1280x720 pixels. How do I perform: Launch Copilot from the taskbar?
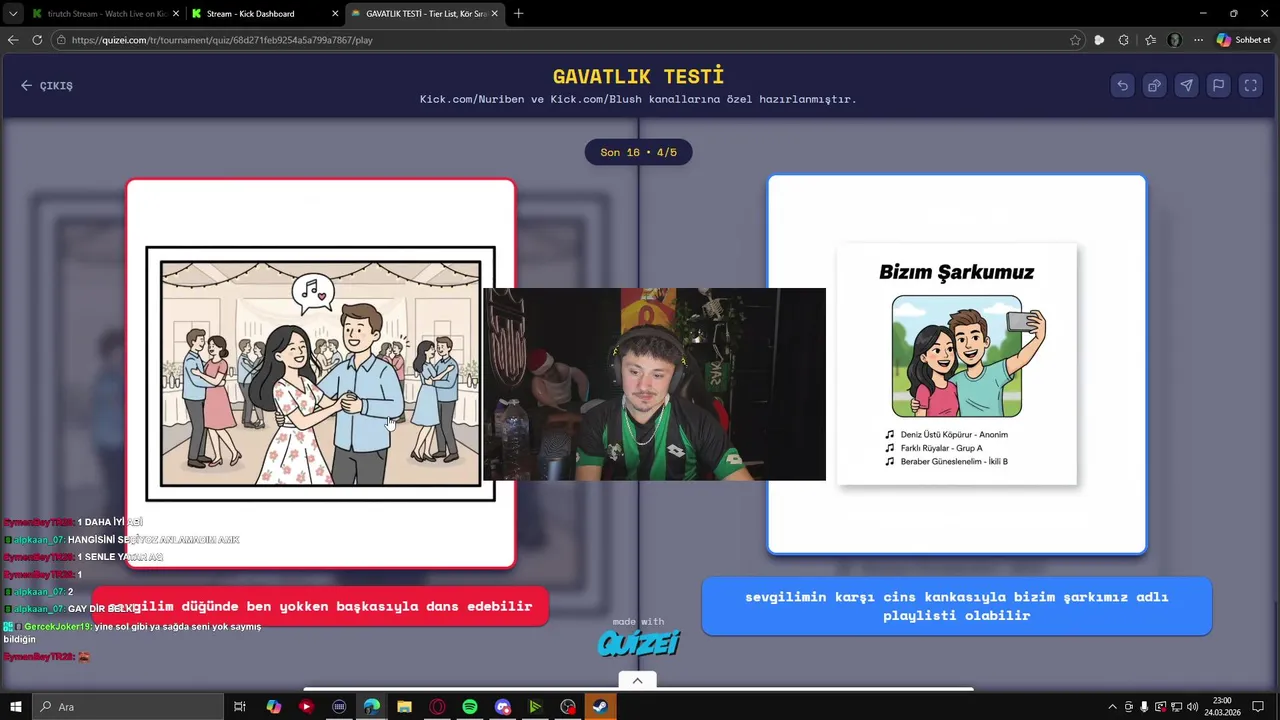274,707
